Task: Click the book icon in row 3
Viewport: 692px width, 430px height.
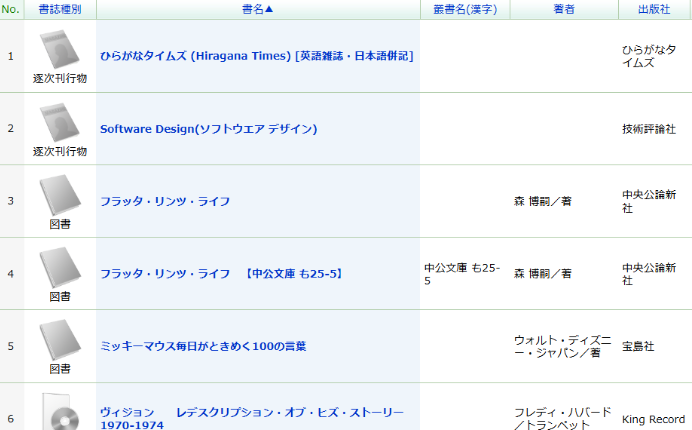Action: (60, 194)
